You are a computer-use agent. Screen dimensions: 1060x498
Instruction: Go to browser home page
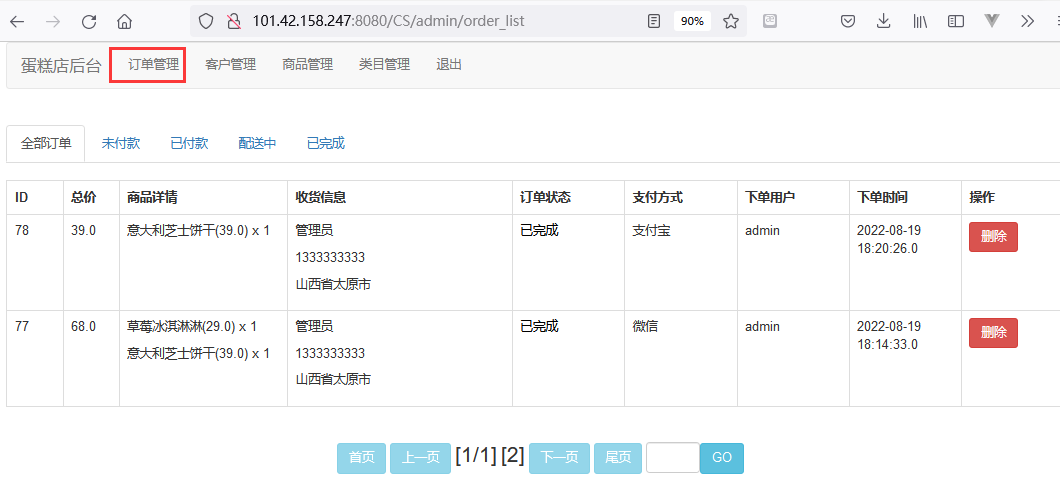point(124,21)
